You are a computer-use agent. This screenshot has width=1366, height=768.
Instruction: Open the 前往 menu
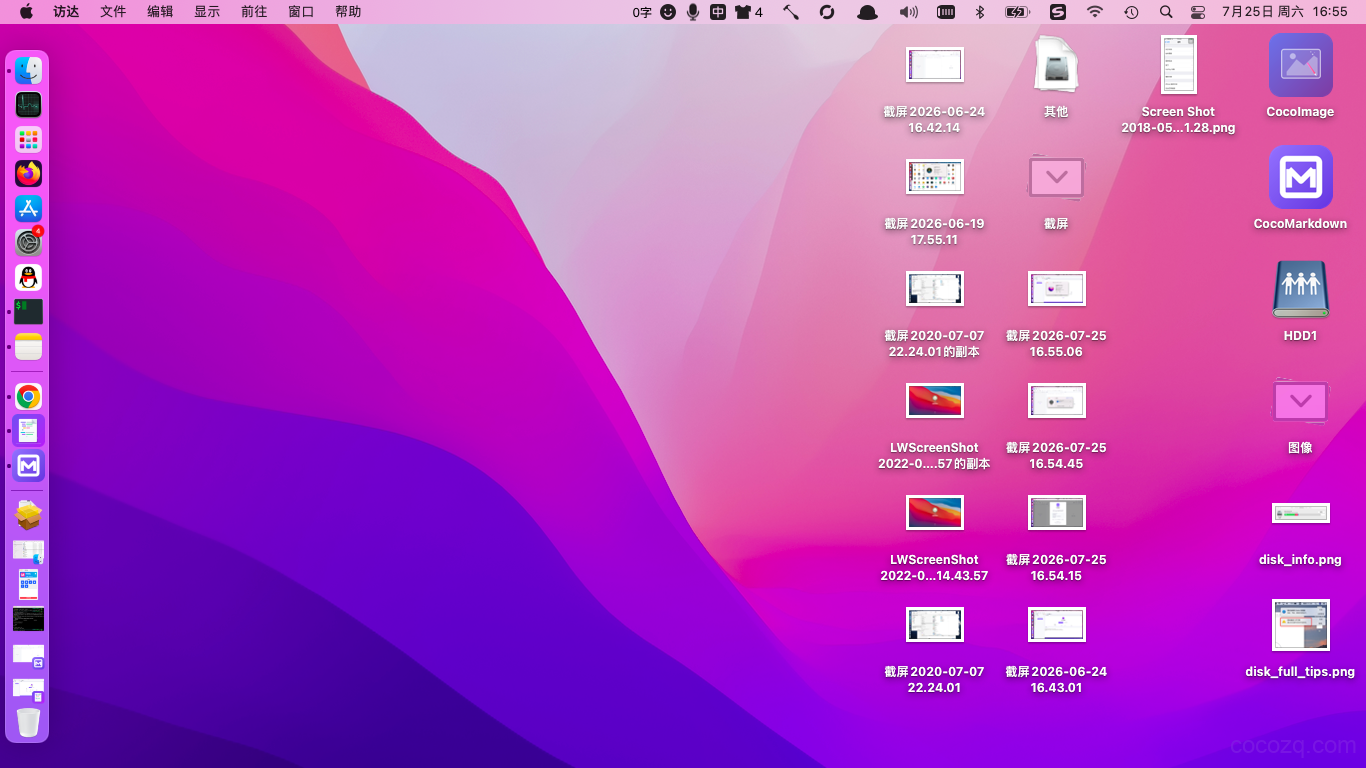tap(254, 12)
